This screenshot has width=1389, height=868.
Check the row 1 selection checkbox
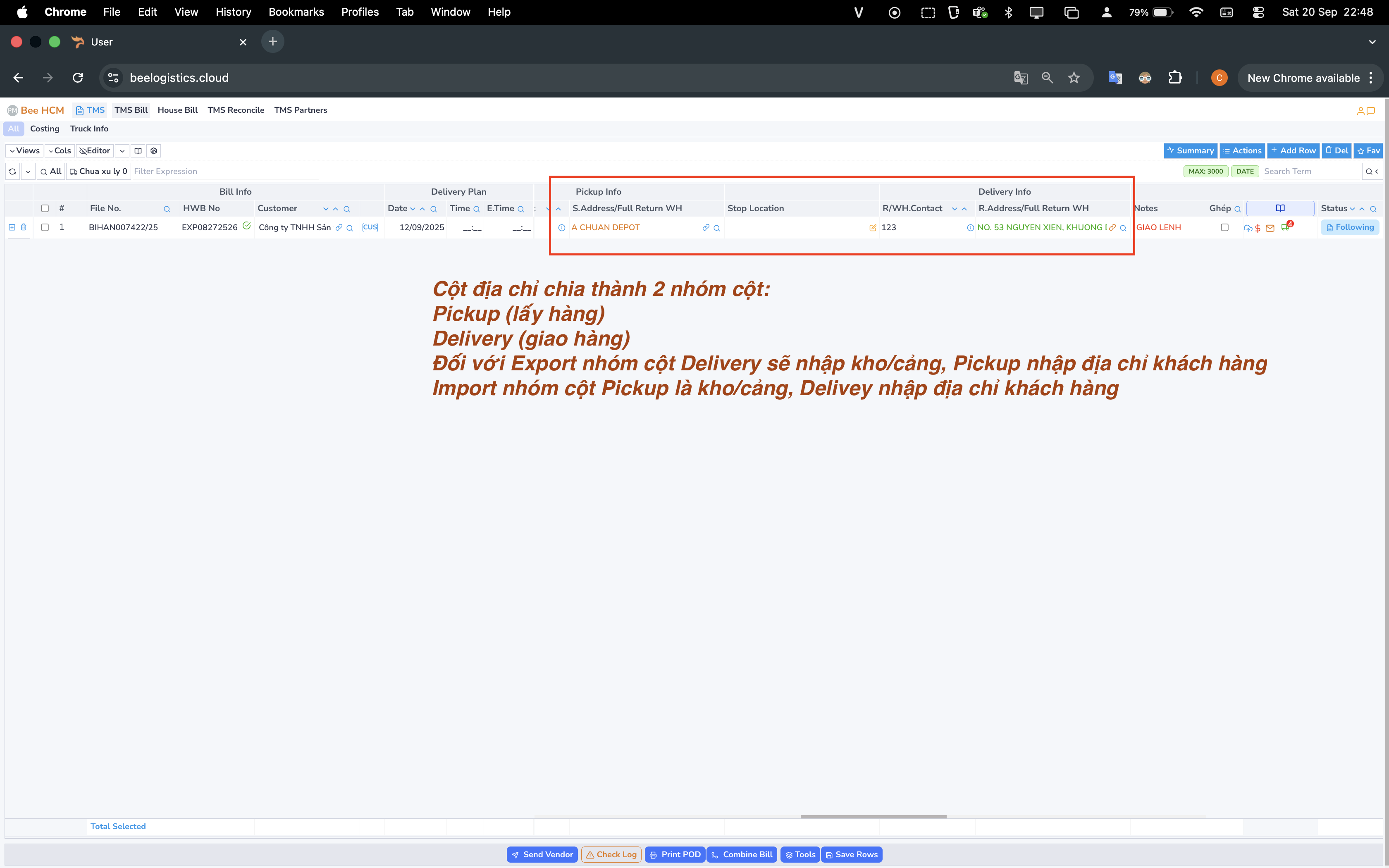(45, 227)
